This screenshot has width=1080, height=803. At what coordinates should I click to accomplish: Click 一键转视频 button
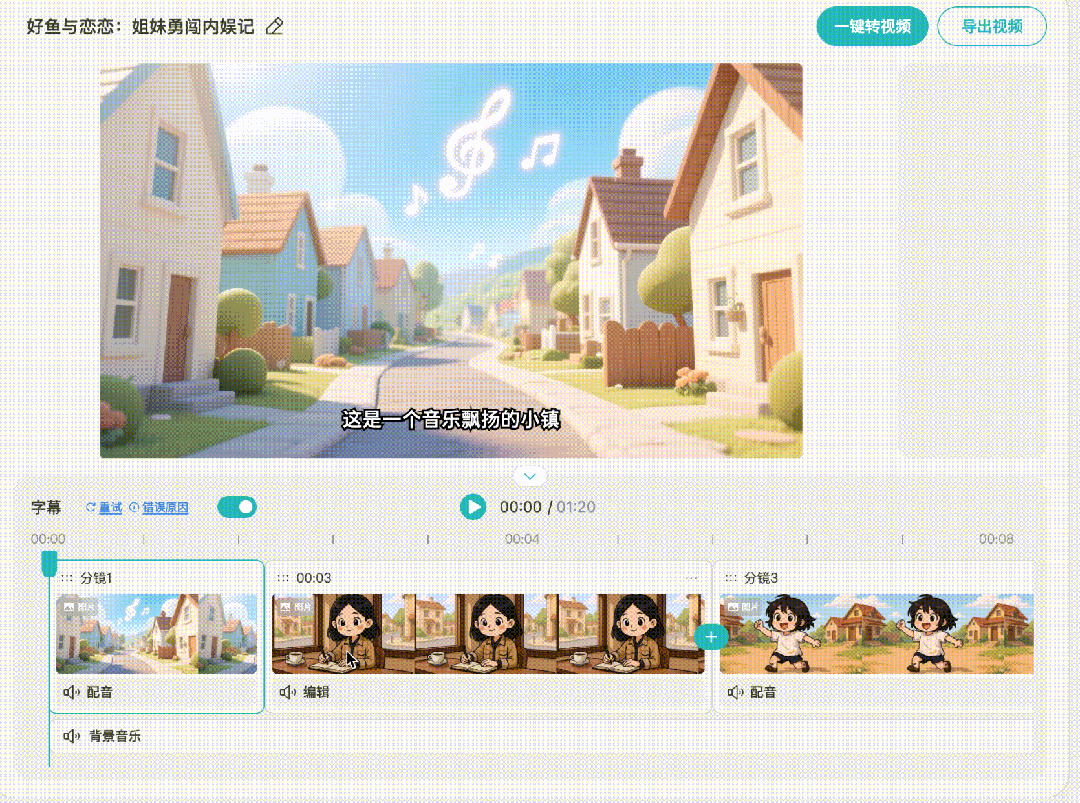tap(872, 27)
